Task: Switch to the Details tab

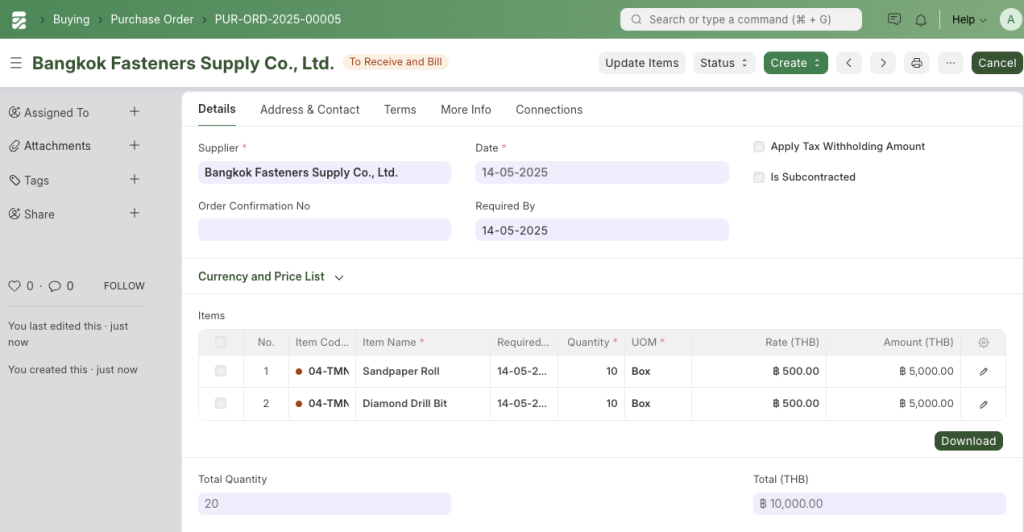Action: pos(217,109)
